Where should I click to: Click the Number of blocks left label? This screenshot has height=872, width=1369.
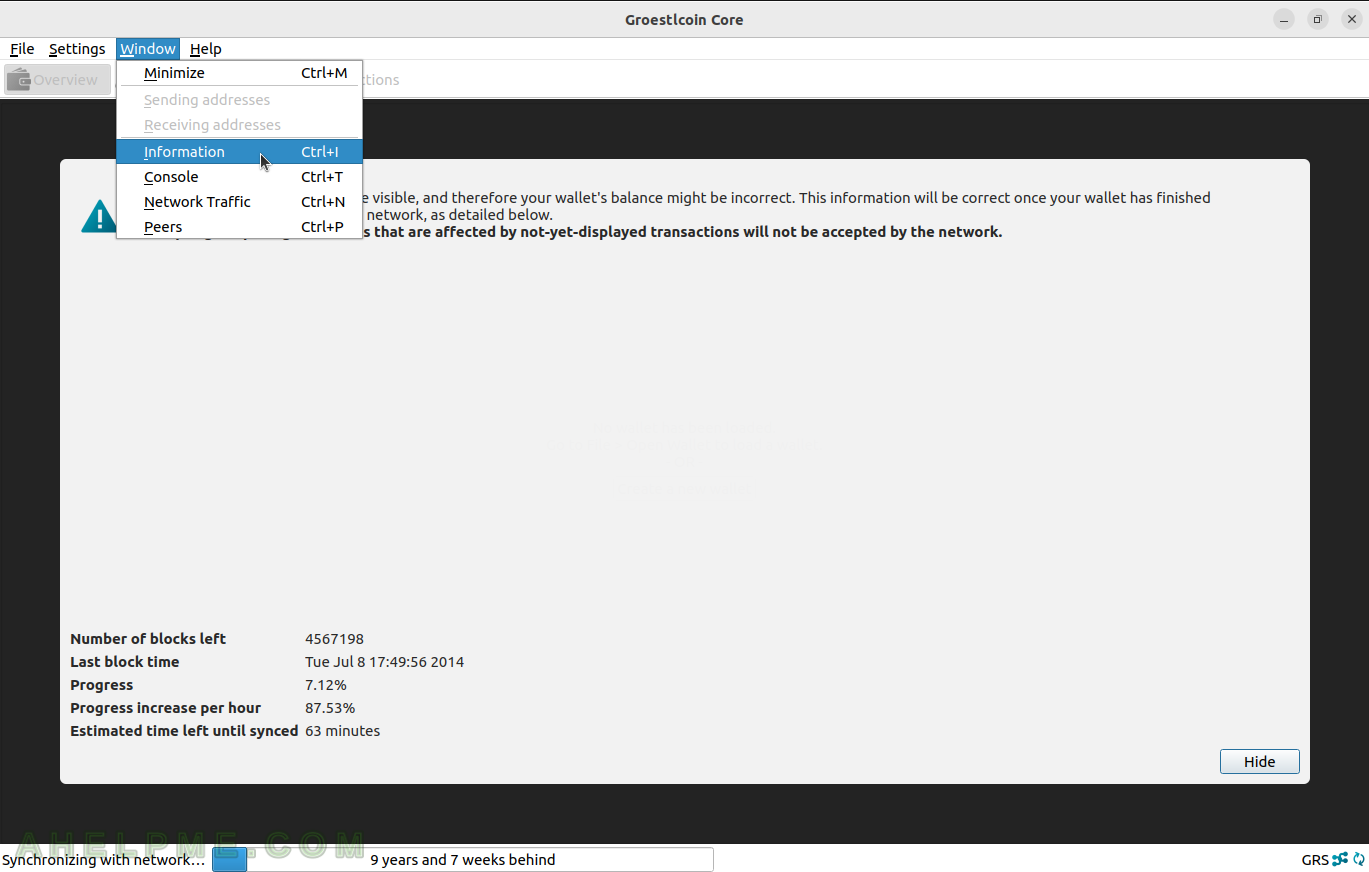tap(148, 639)
